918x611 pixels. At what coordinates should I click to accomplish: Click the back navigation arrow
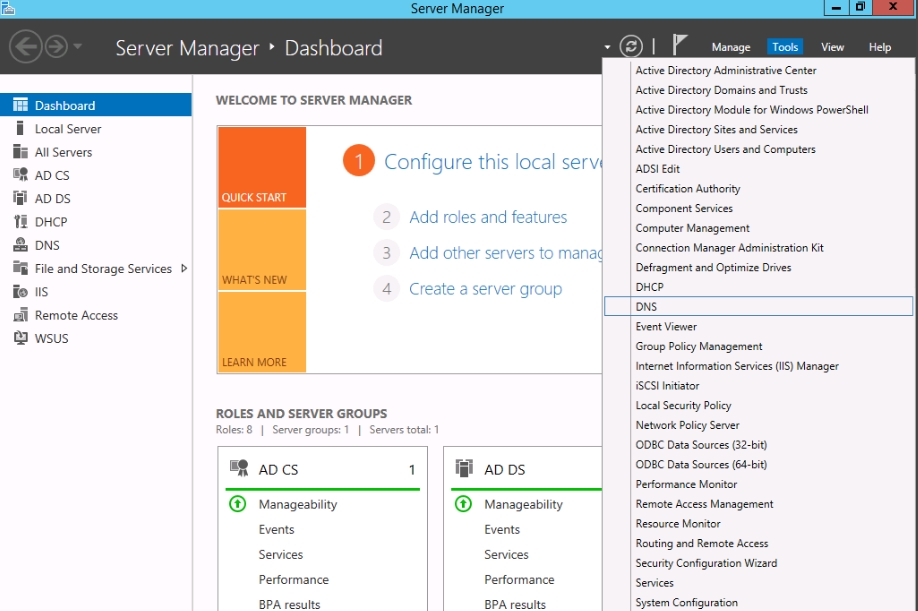26,46
